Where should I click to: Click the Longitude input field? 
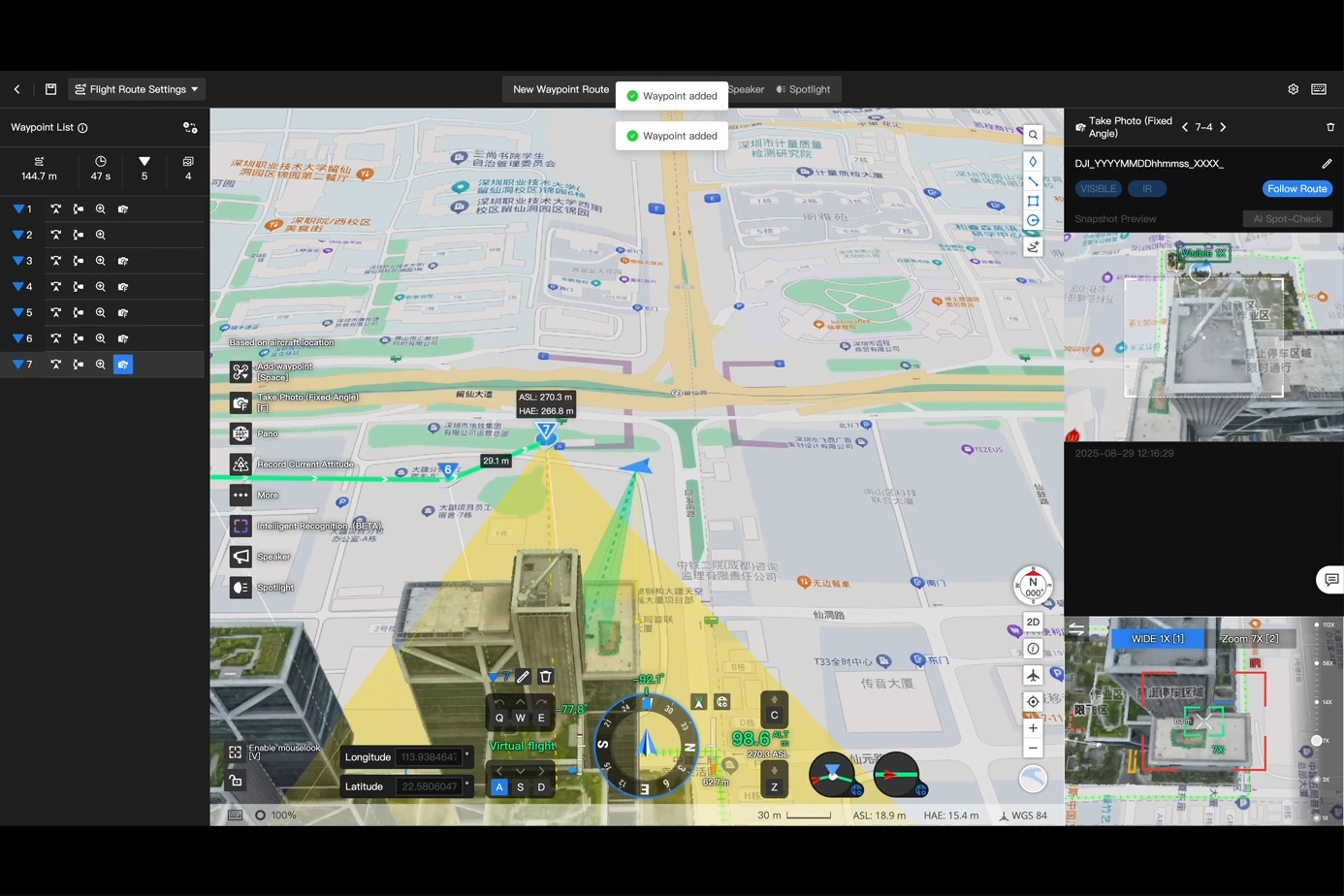(x=429, y=757)
